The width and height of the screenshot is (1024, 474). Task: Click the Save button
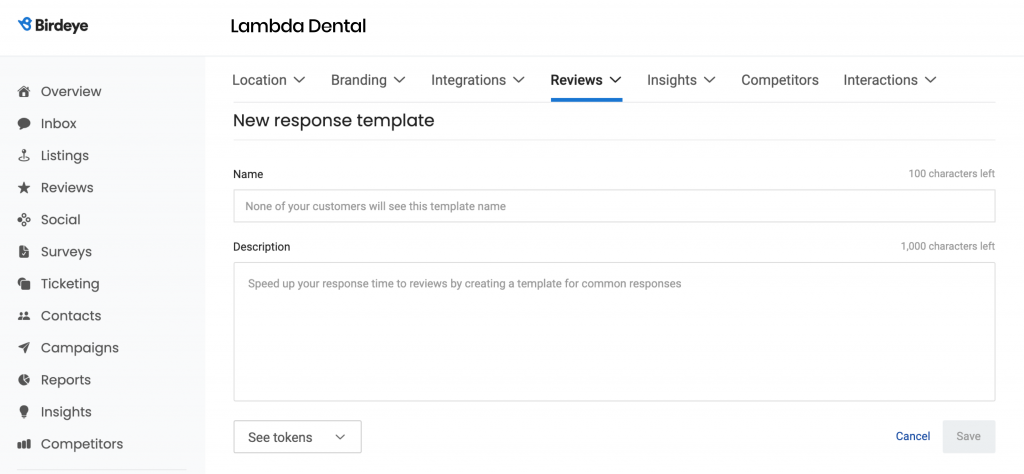point(968,436)
